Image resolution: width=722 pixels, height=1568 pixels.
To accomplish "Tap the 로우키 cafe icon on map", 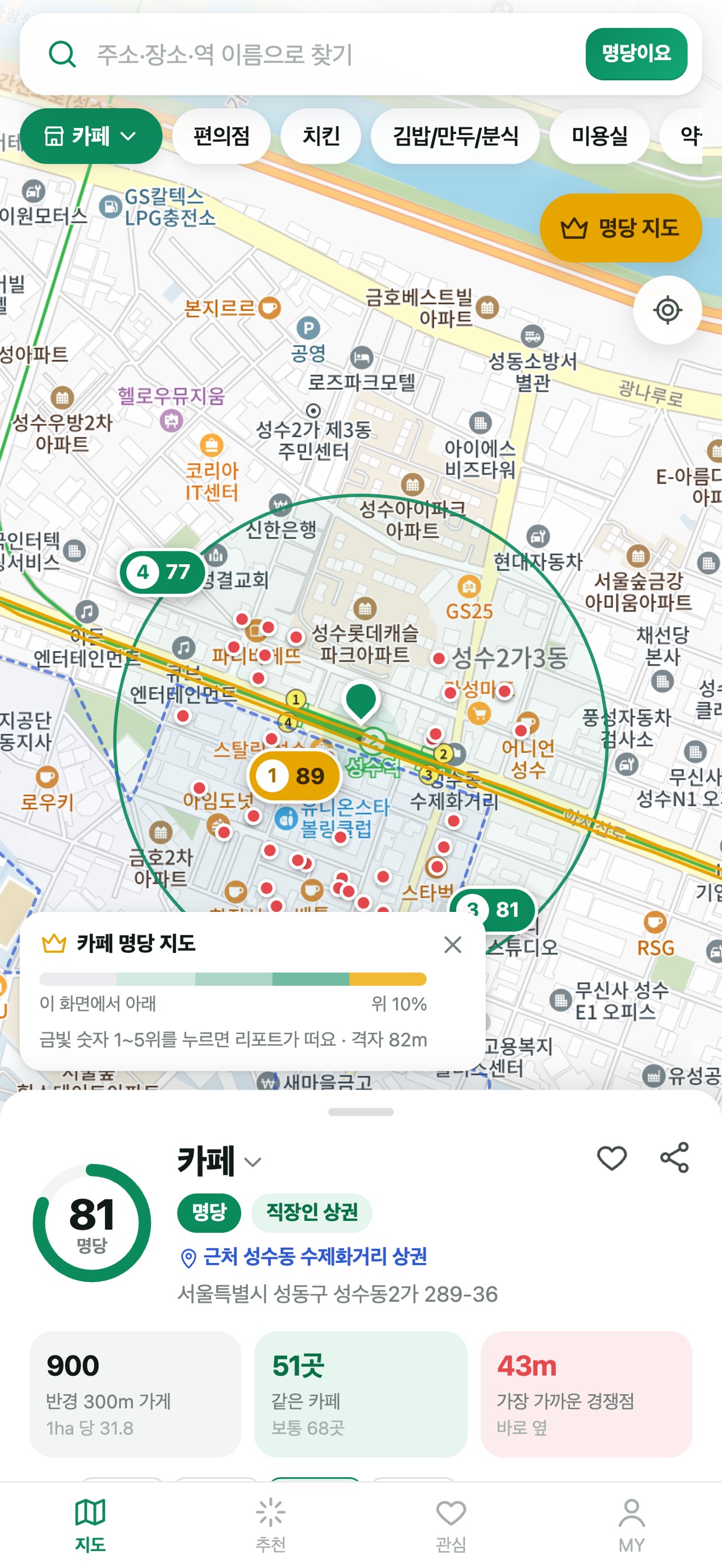I will [47, 777].
